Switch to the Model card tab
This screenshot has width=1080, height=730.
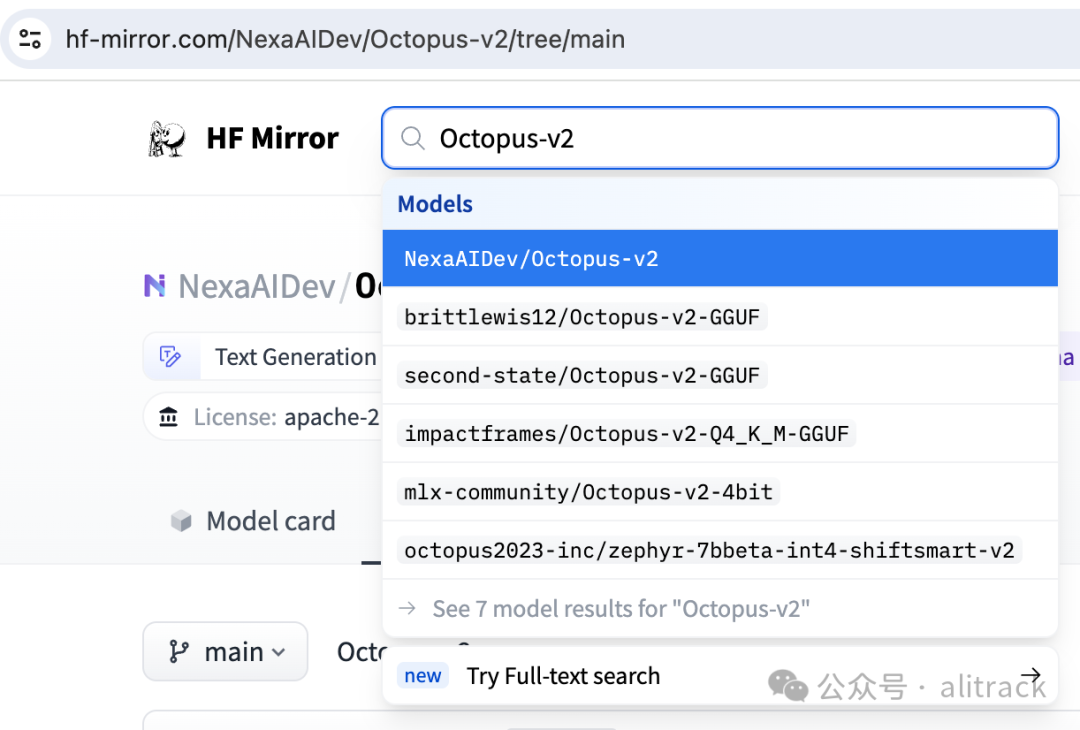253,521
